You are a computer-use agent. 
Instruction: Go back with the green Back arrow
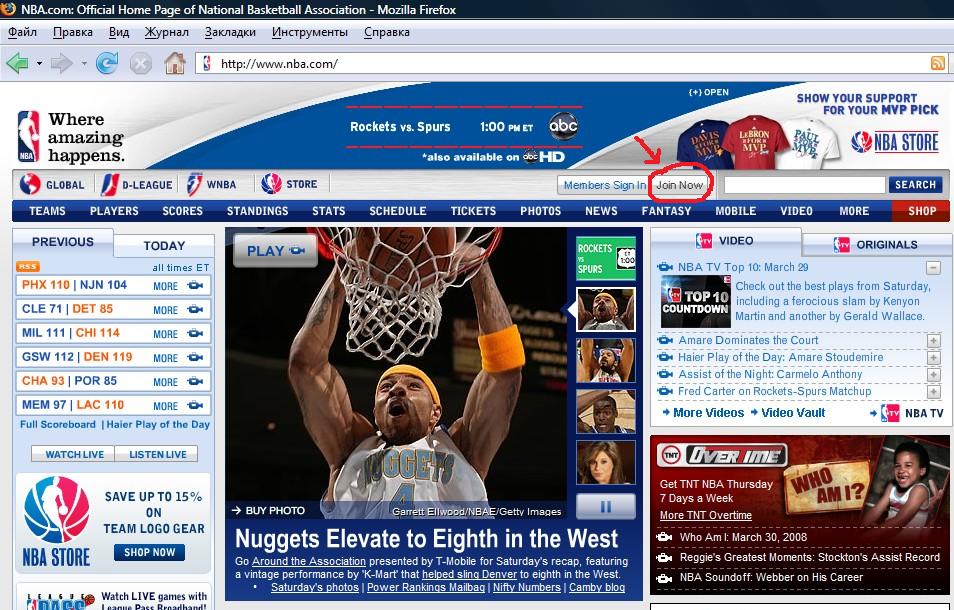17,63
